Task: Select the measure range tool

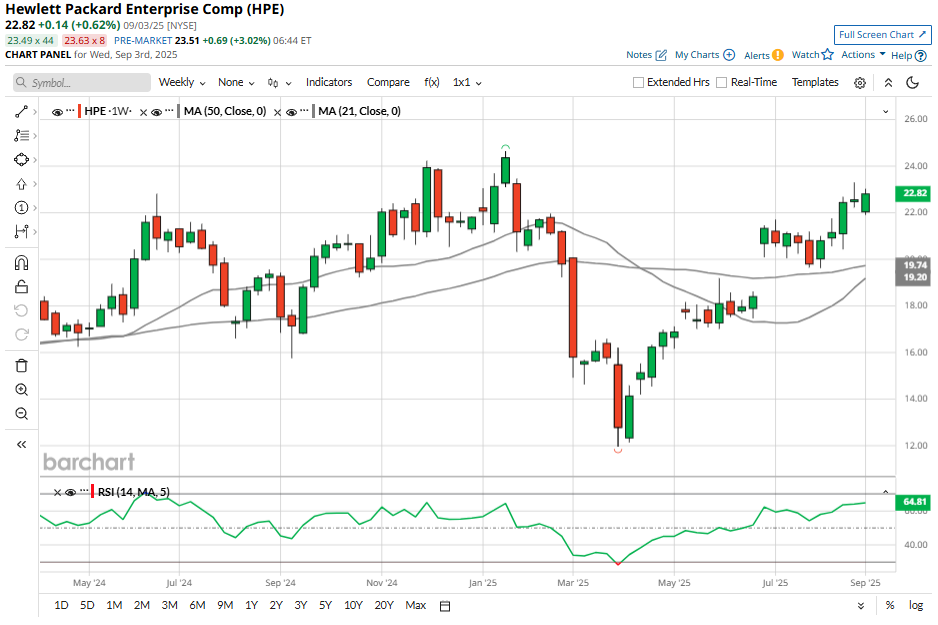Action: (x=22, y=231)
